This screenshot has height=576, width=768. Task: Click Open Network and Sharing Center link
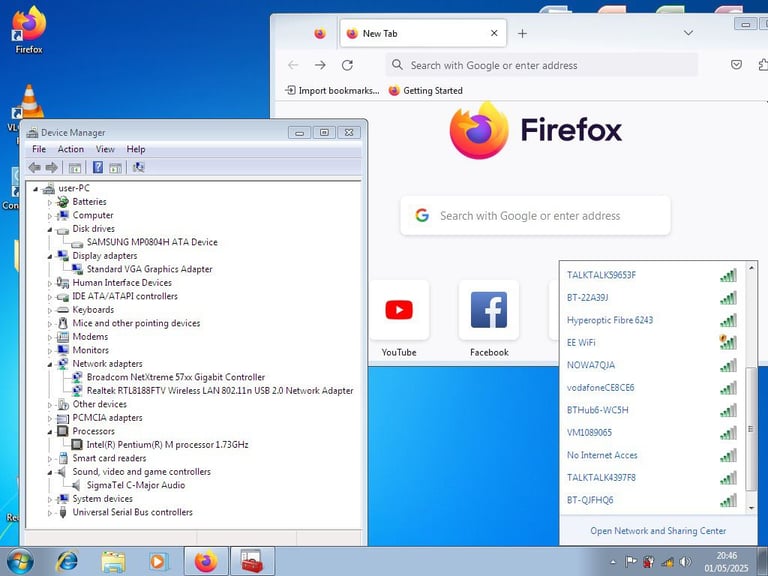click(x=658, y=530)
